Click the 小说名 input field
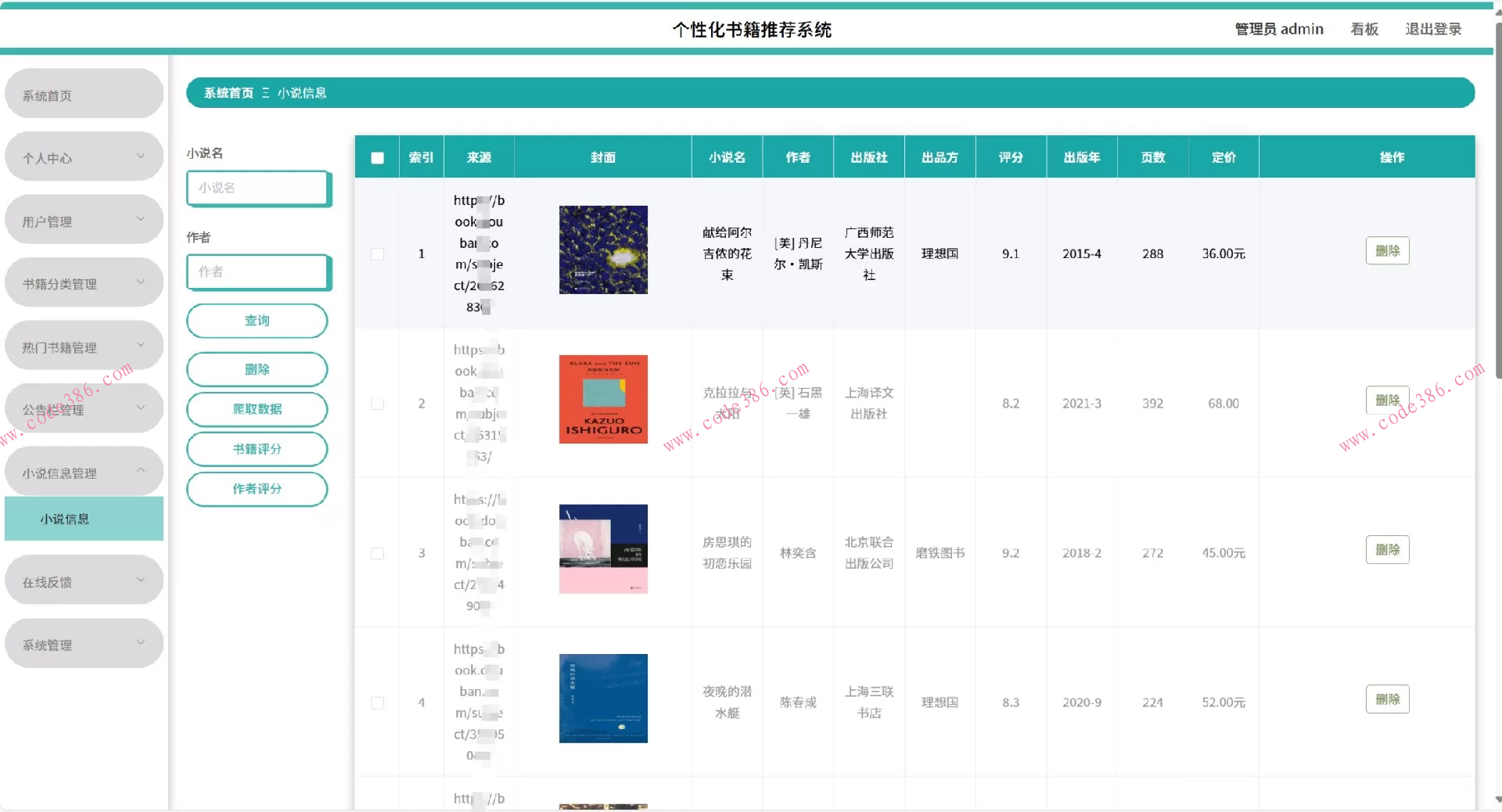 pos(258,188)
